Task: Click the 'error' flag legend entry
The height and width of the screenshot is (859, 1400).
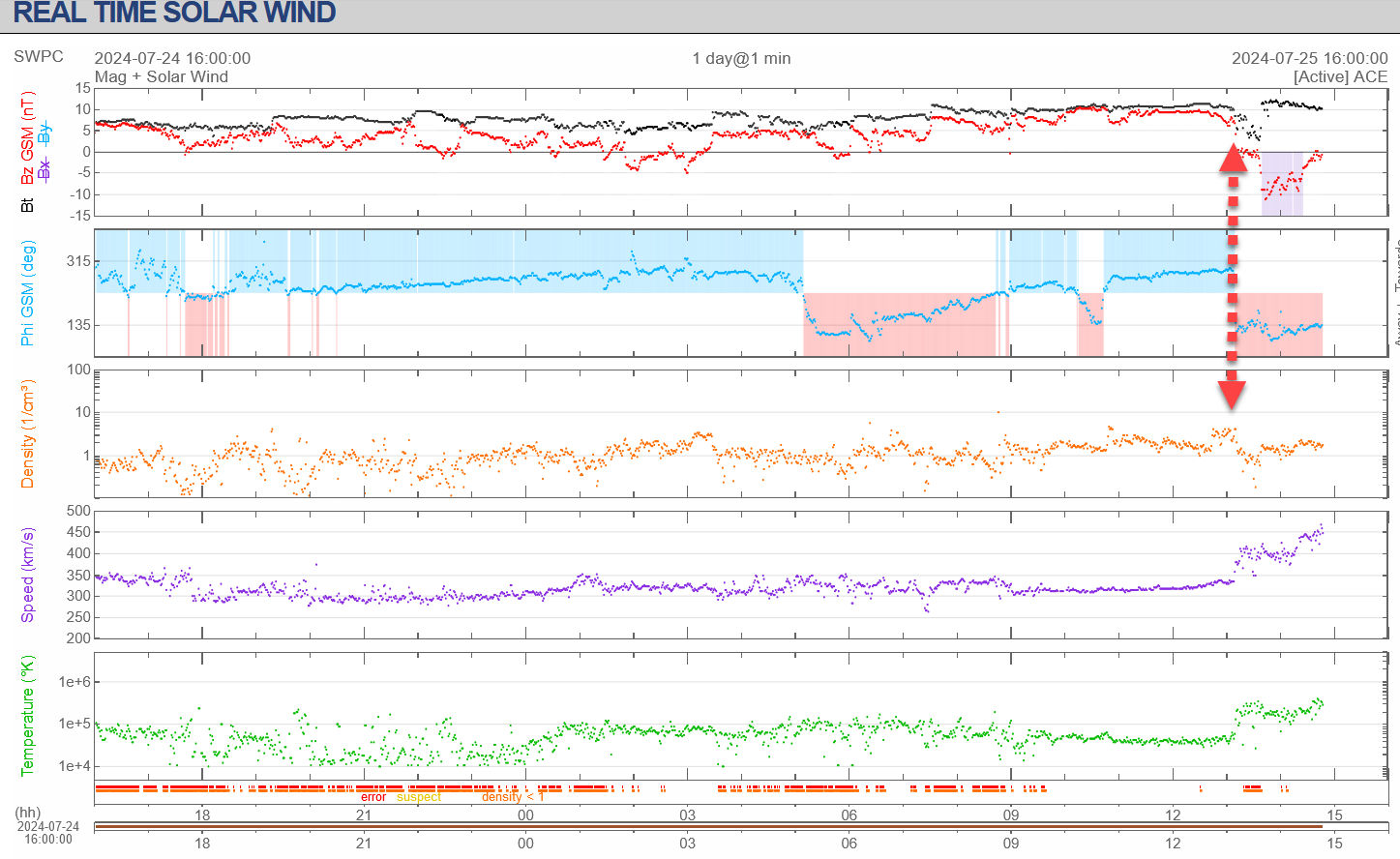Action: 373,797
